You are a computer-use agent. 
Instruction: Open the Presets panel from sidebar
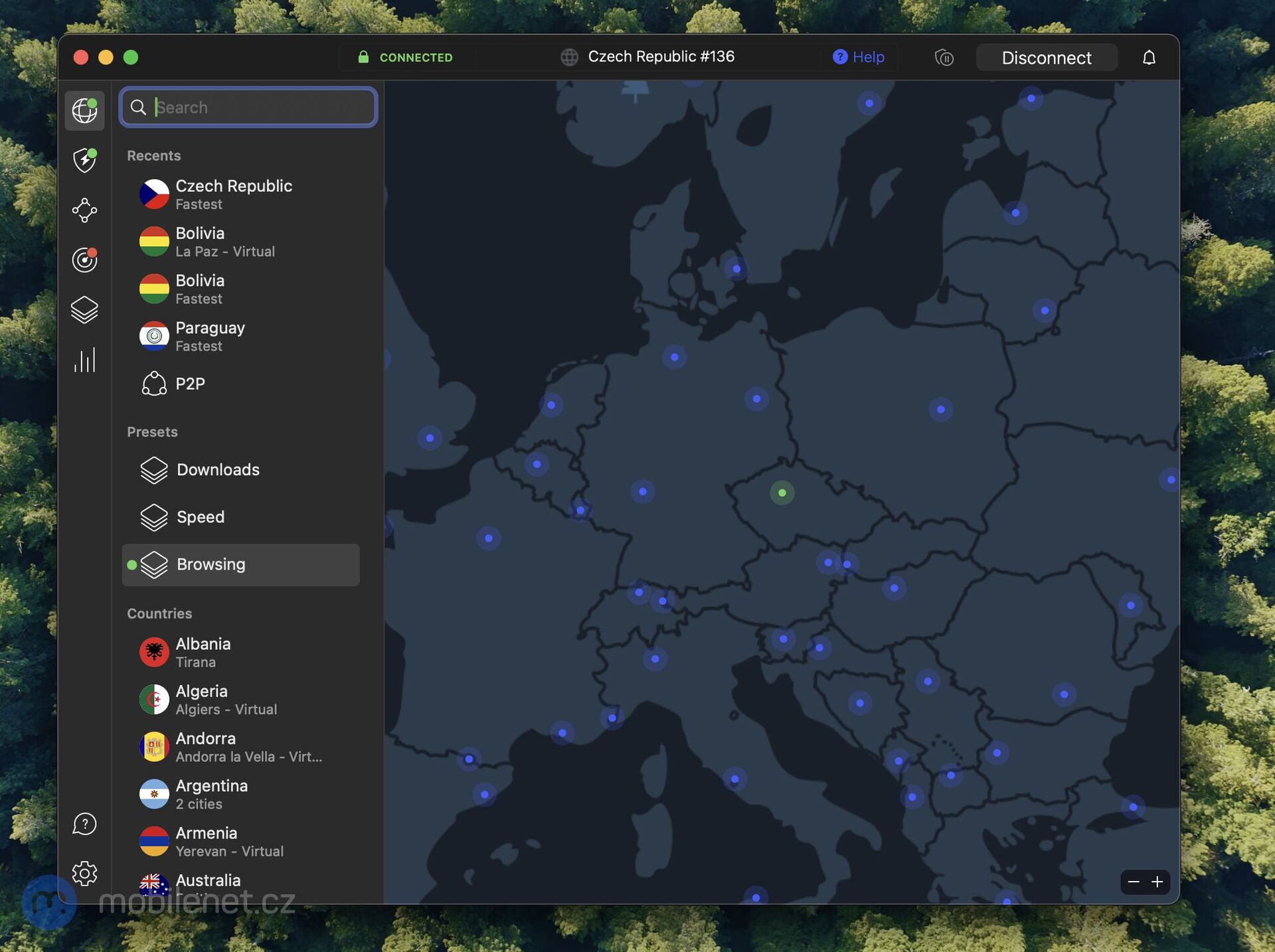[84, 309]
